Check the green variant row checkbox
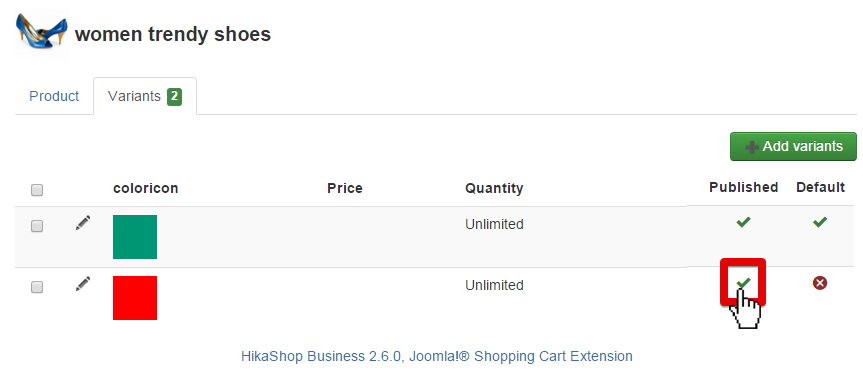The width and height of the screenshot is (863, 371). [x=37, y=226]
